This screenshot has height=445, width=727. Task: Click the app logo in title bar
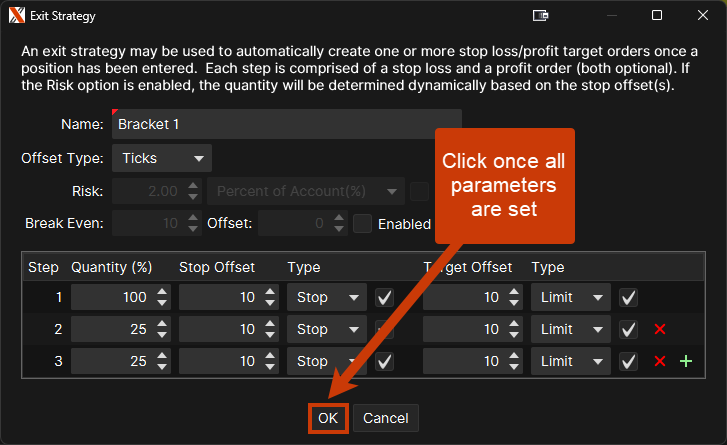pyautogui.click(x=16, y=15)
